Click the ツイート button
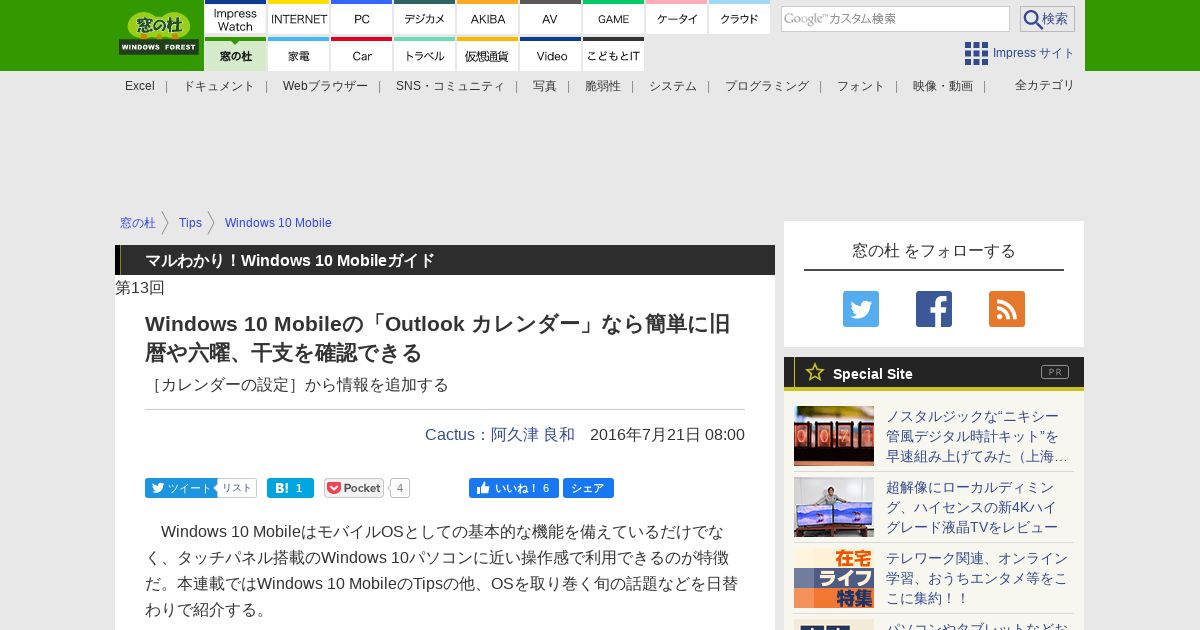Screen dimensions: 1200x630 pyautogui.click(x=180, y=488)
